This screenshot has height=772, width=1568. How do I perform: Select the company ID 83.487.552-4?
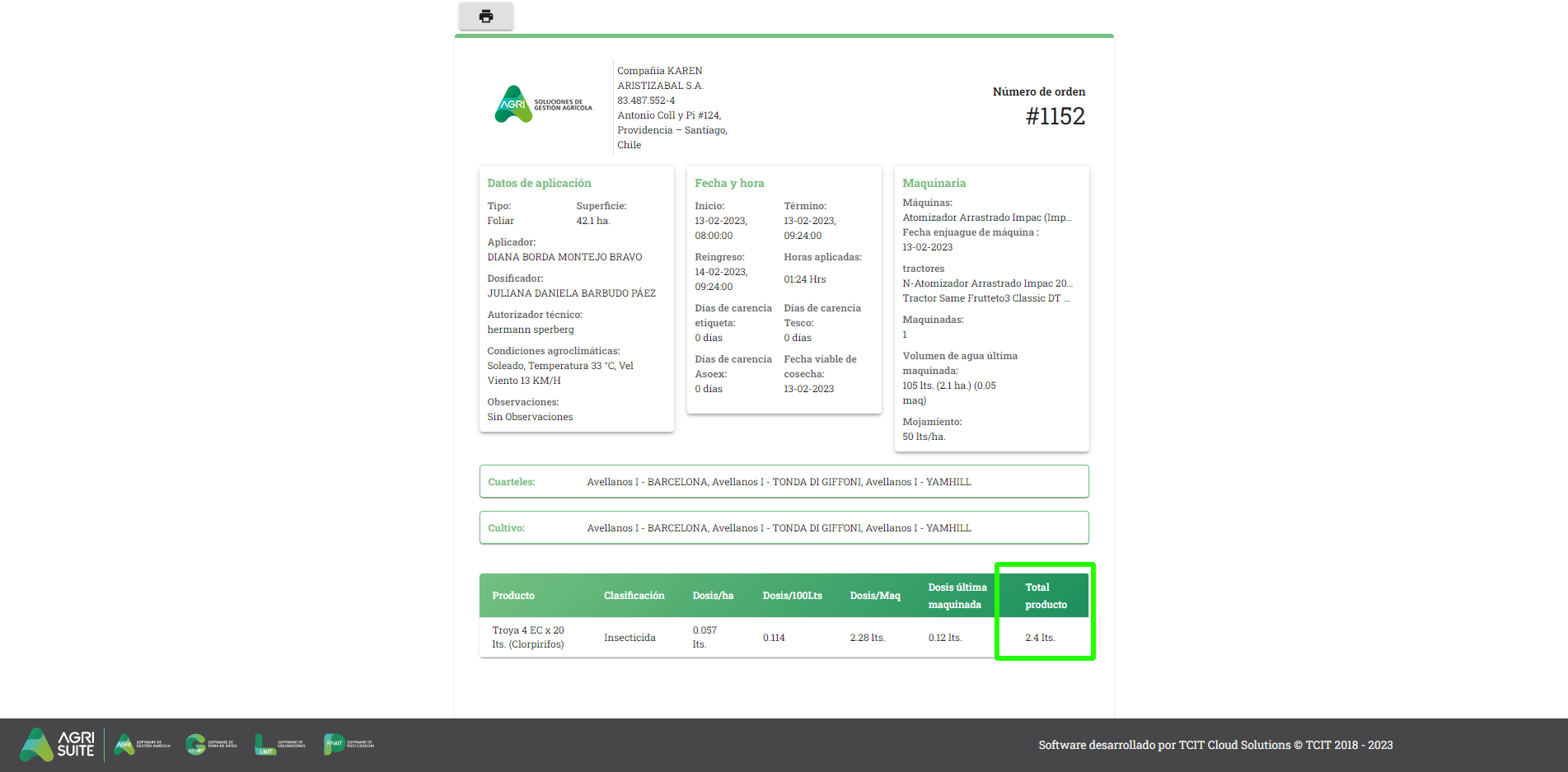tap(646, 101)
